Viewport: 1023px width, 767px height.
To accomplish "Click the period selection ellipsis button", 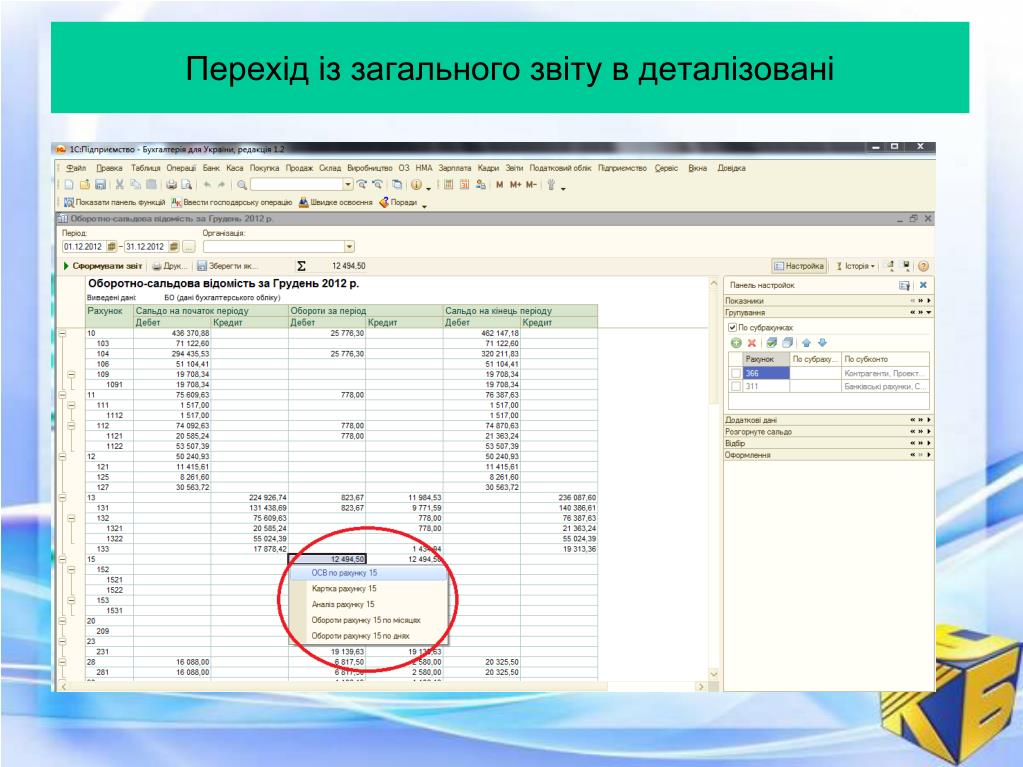I will pyautogui.click(x=189, y=247).
